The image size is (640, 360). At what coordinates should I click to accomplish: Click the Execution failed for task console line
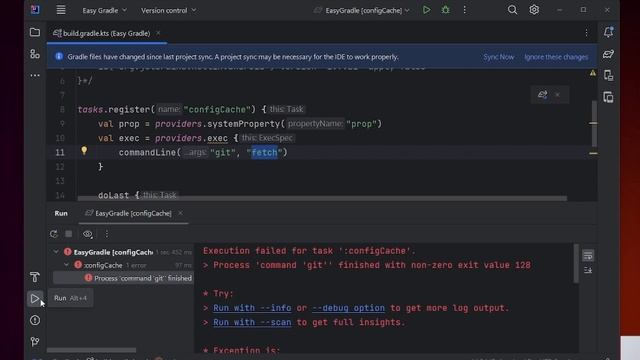point(309,251)
